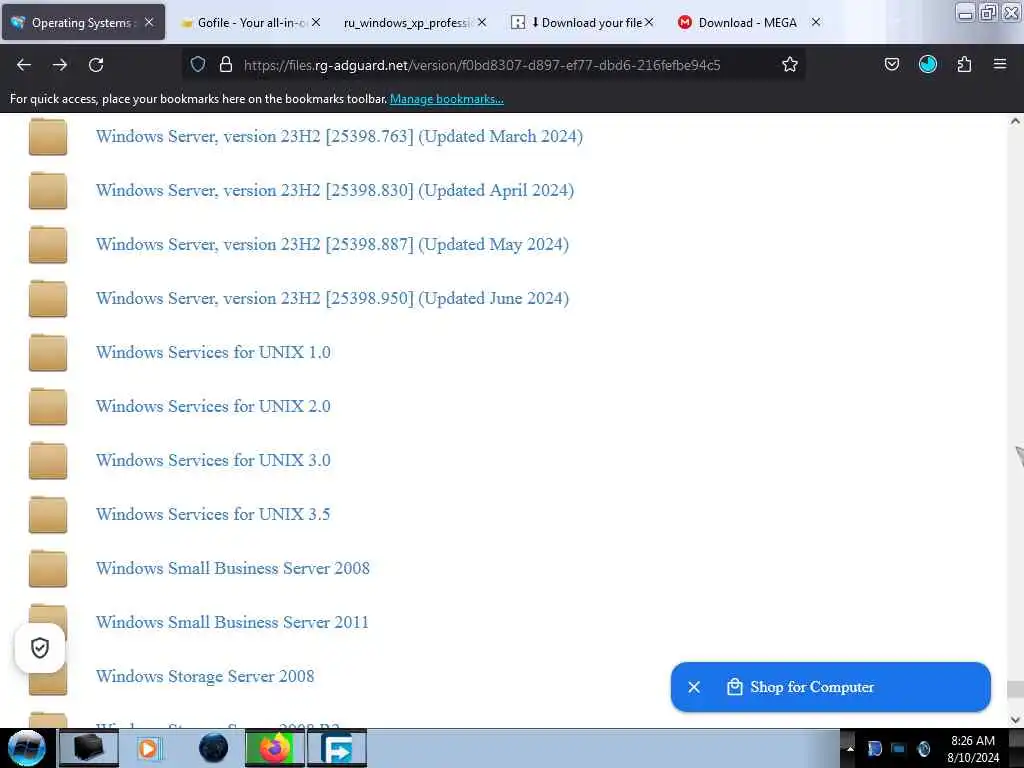Image resolution: width=1024 pixels, height=768 pixels.
Task: Open Windows Server 23H2 June 2024 link
Action: (332, 298)
